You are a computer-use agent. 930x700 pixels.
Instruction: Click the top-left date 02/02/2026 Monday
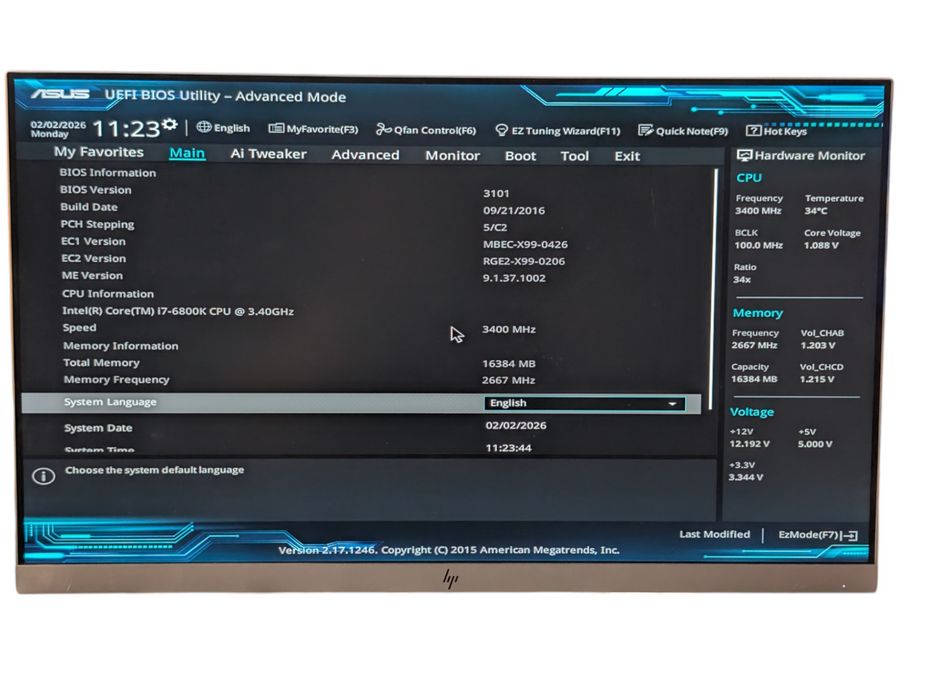click(x=58, y=129)
